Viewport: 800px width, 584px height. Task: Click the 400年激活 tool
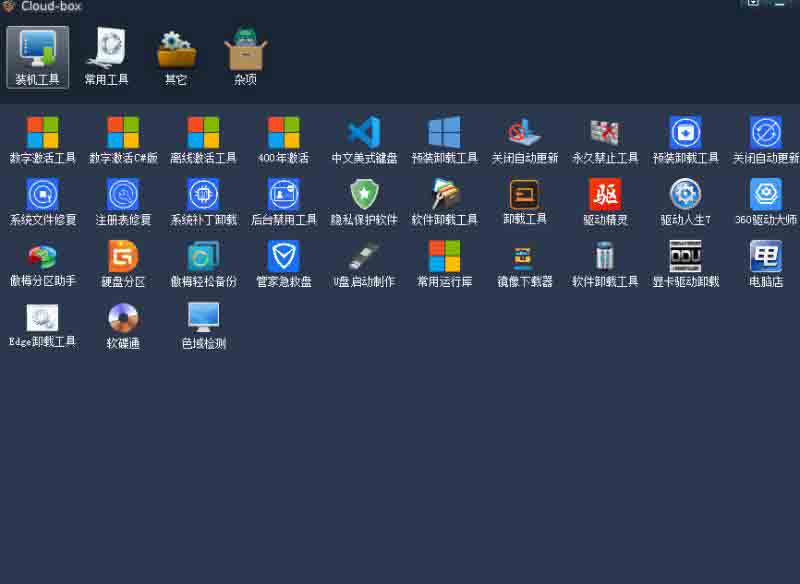[x=284, y=139]
